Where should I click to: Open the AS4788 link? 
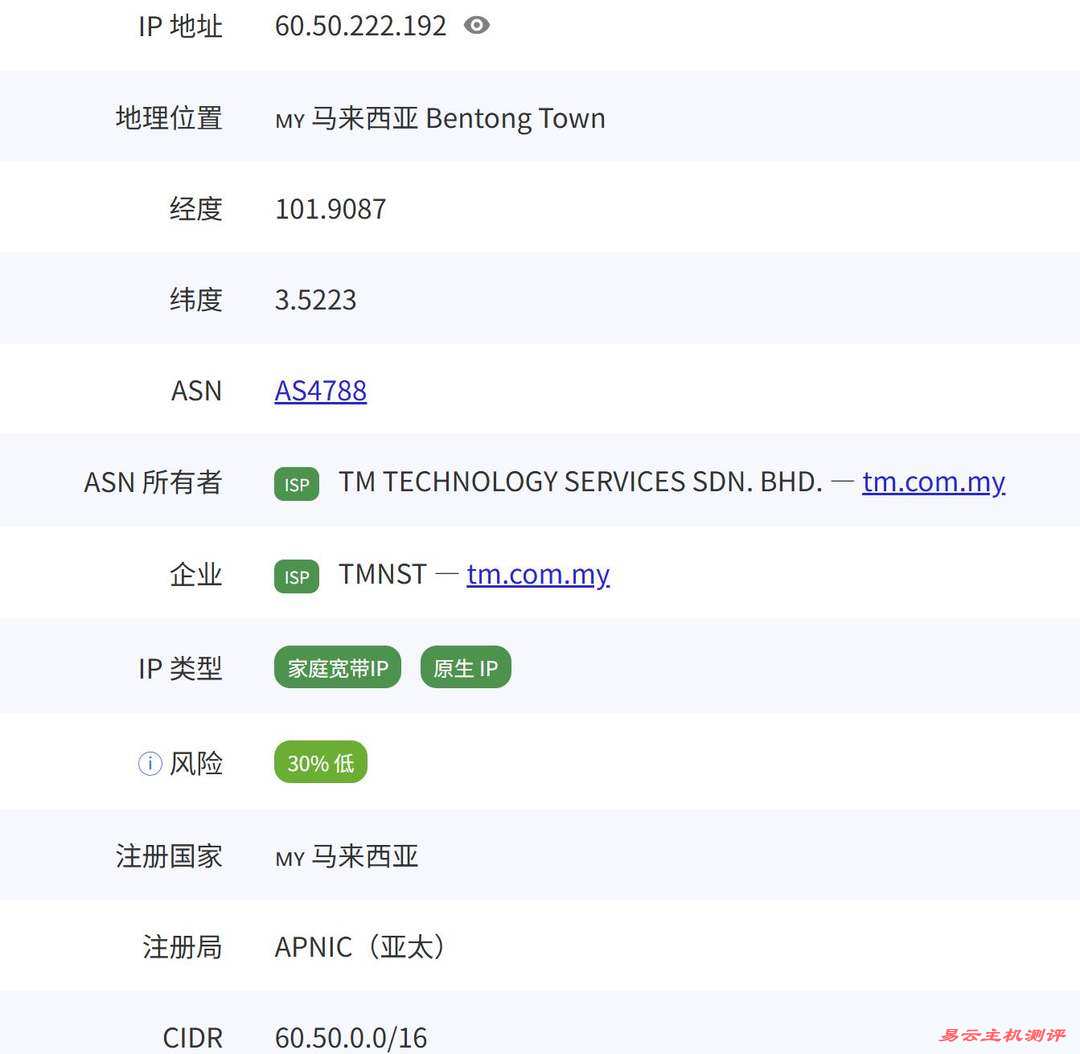point(320,391)
